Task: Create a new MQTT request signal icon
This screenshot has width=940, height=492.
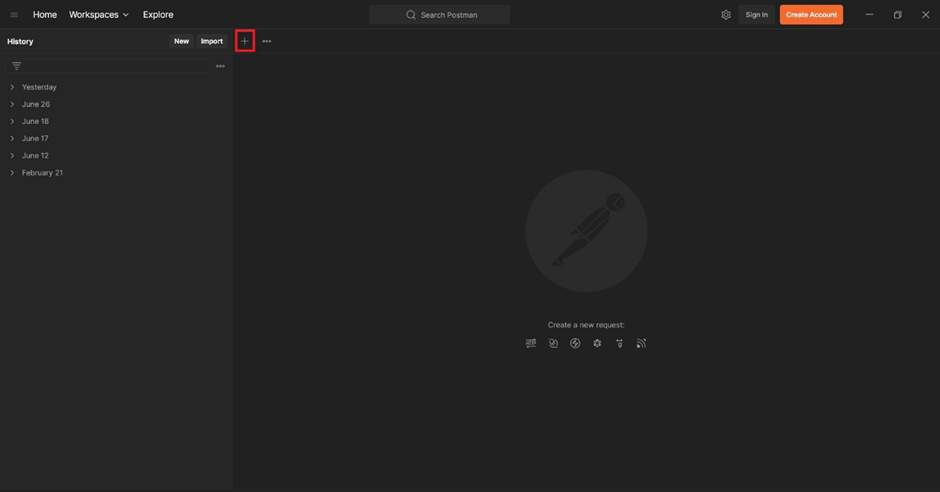Action: pos(641,343)
